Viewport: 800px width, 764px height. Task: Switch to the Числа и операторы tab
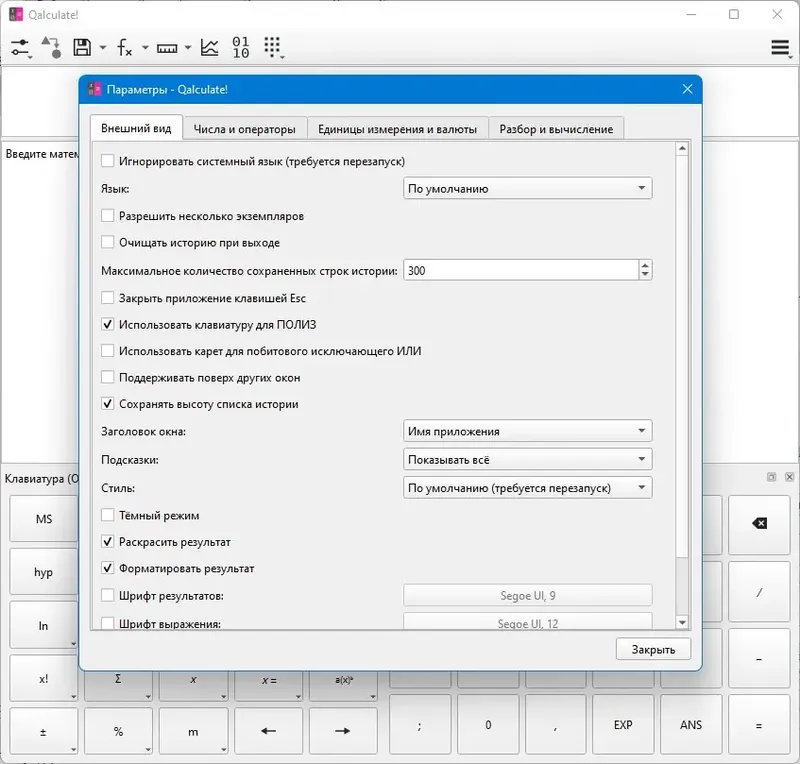(x=244, y=129)
